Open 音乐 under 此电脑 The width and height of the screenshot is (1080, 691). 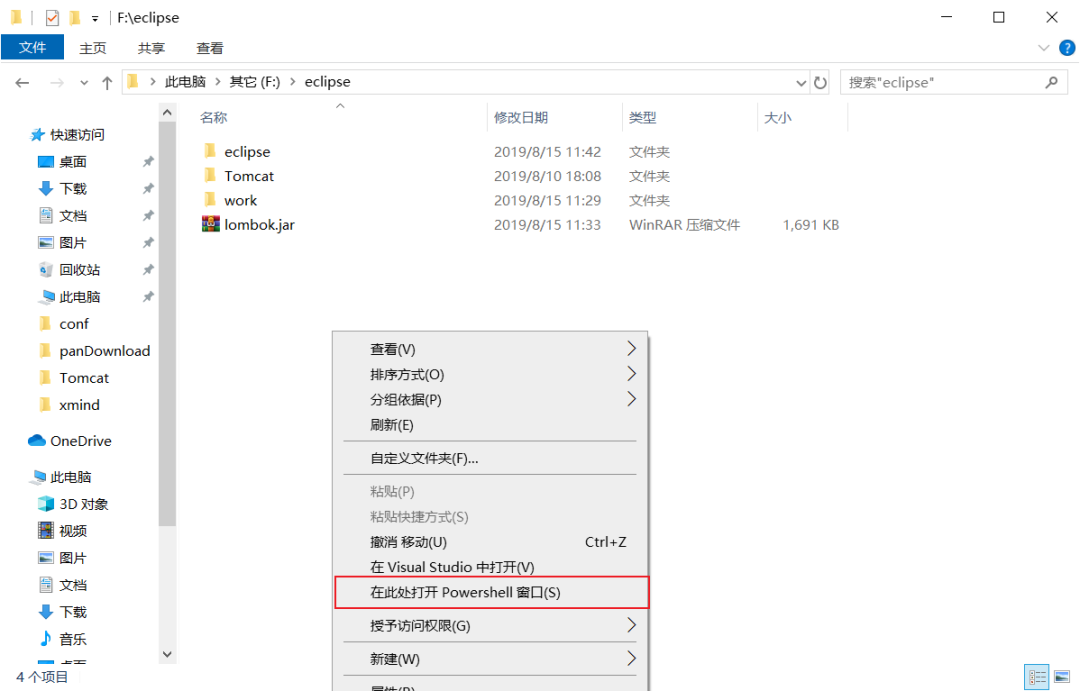coord(73,639)
